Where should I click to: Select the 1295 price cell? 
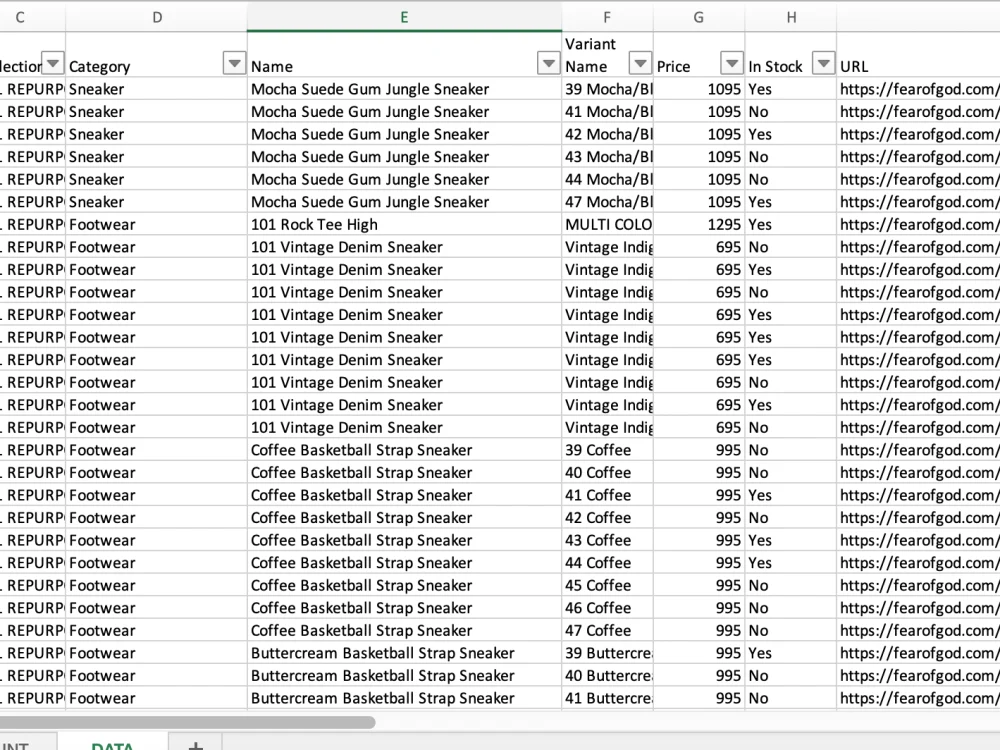pos(699,224)
